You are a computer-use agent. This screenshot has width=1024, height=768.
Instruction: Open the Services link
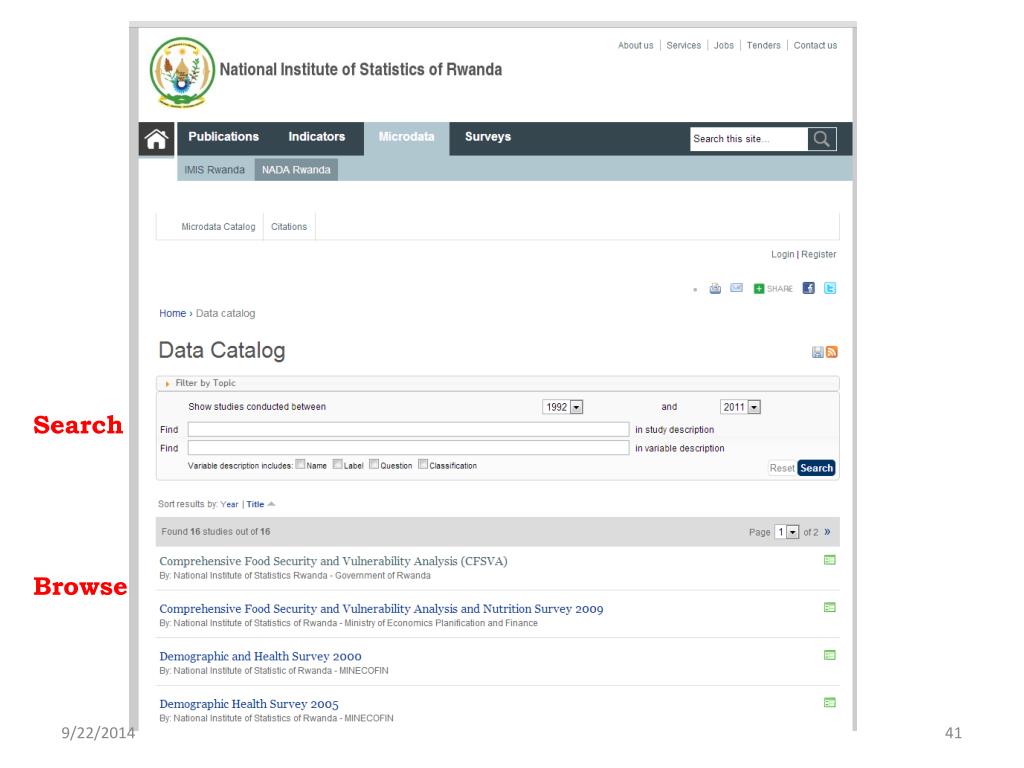point(684,45)
